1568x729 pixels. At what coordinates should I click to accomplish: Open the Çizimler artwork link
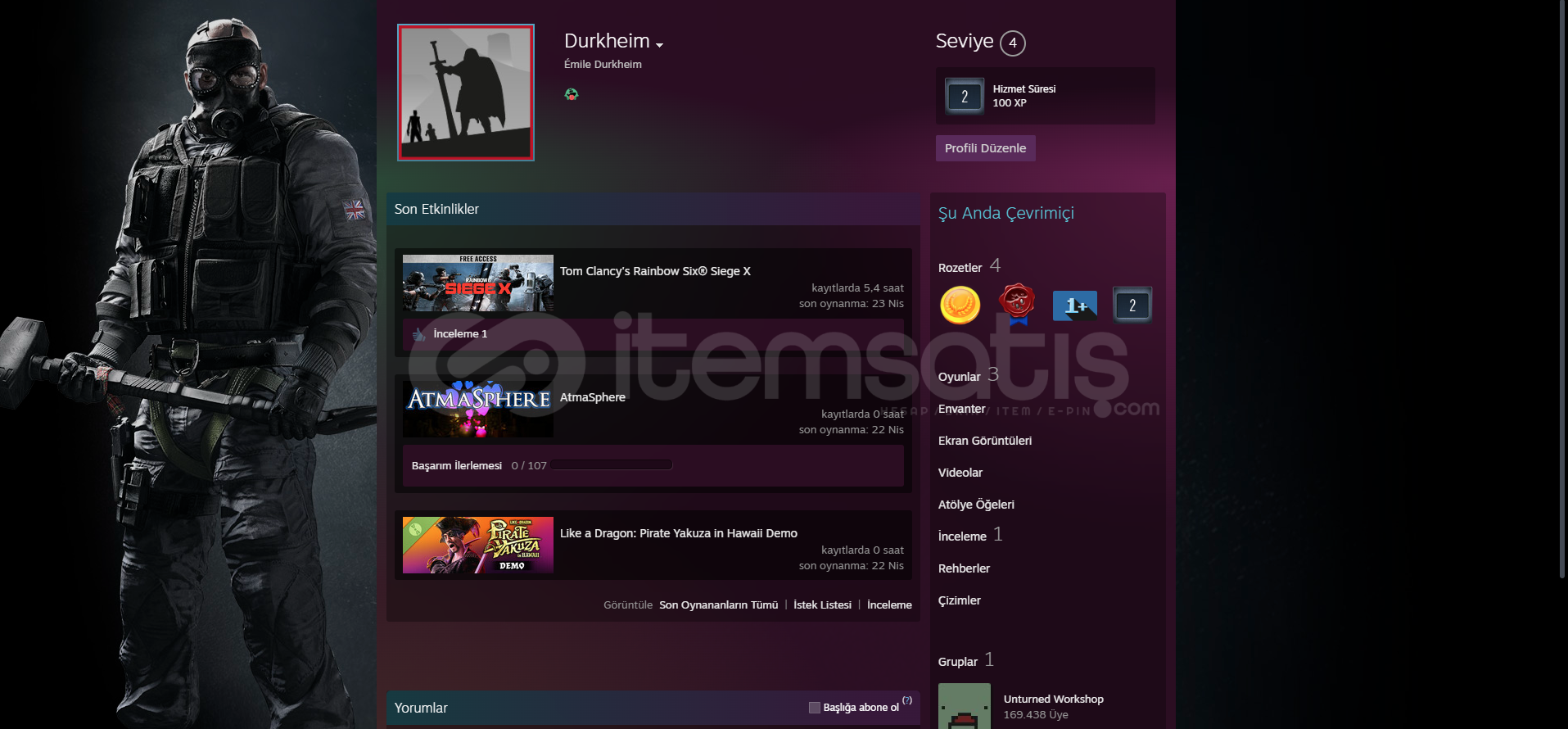click(x=960, y=600)
